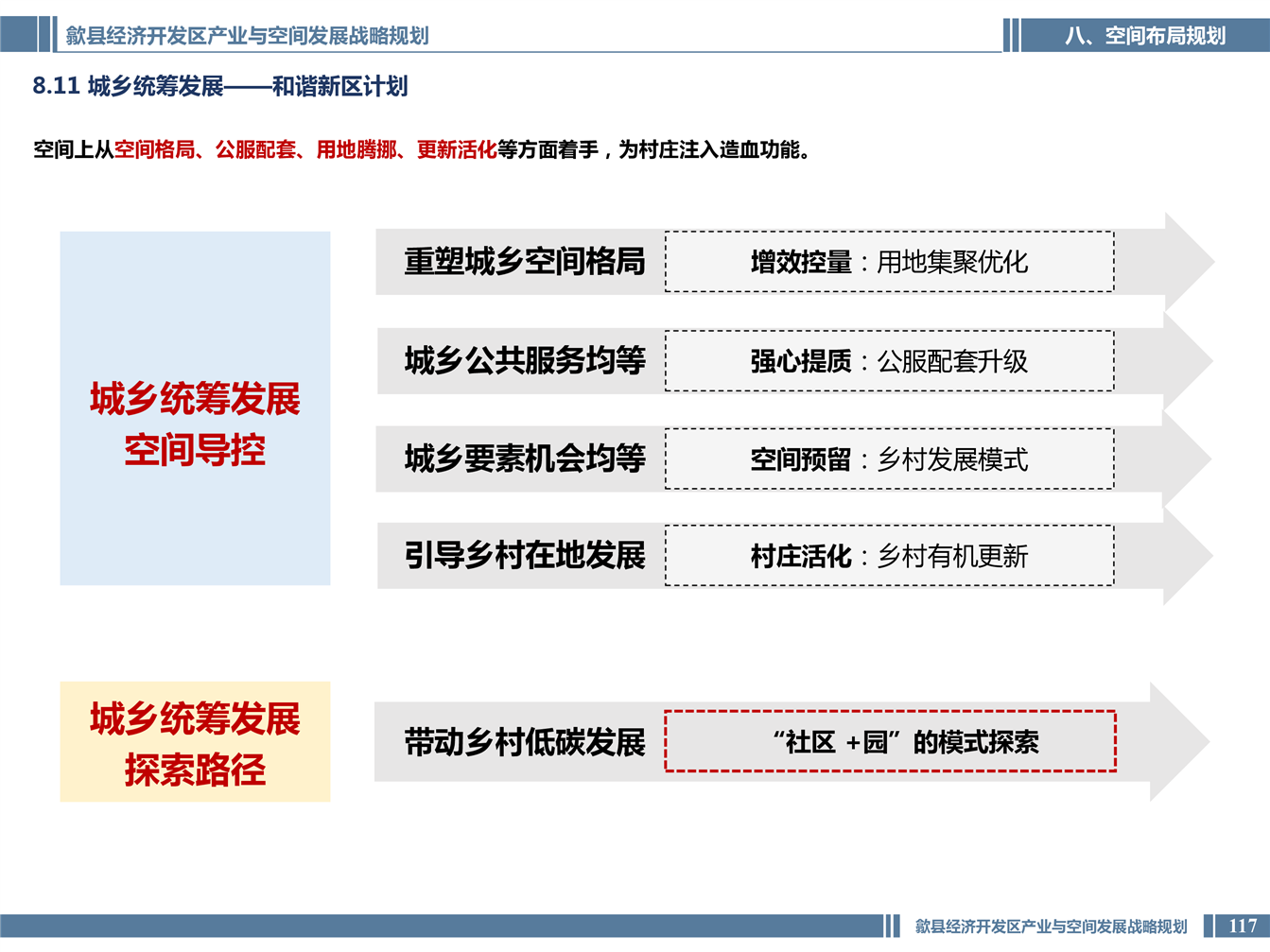Image resolution: width=1270 pixels, height=952 pixels.
Task: Click the page number 117
Action: tap(1242, 926)
